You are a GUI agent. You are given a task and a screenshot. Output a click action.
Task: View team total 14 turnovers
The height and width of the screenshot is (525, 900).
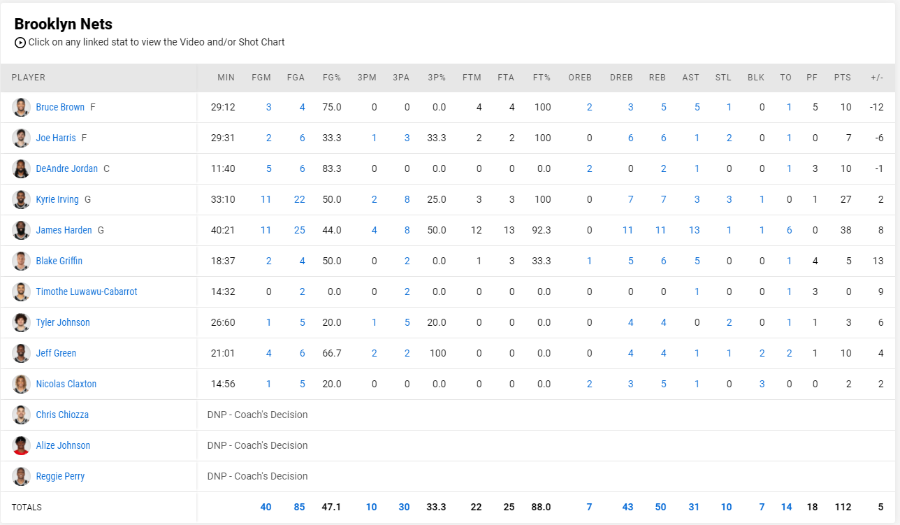click(x=786, y=507)
